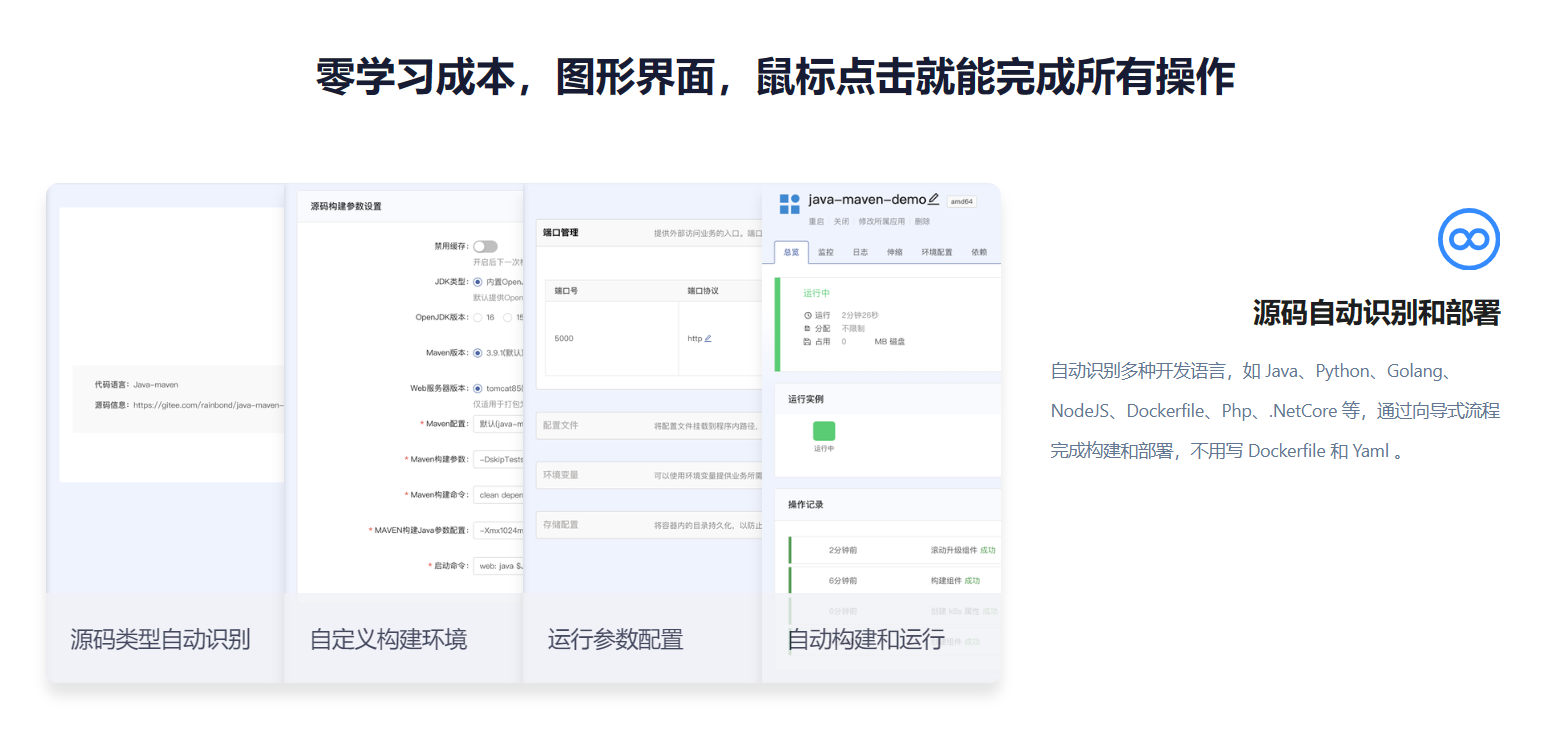Image resolution: width=1554 pixels, height=755 pixels.
Task: Select the JDK类型 built-in OpenJDK radio
Action: (477, 282)
